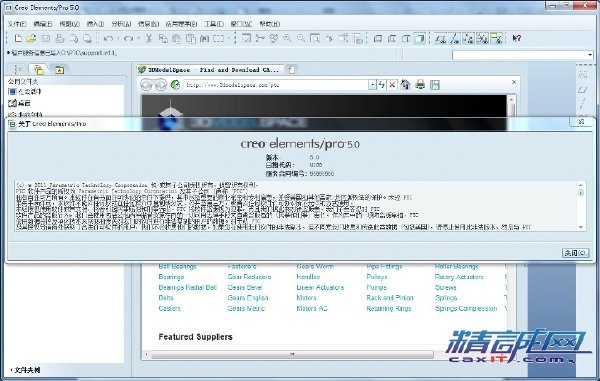This screenshot has width=600, height=381.
Task: Select the 3DModelSpace browser tab
Action: point(210,70)
